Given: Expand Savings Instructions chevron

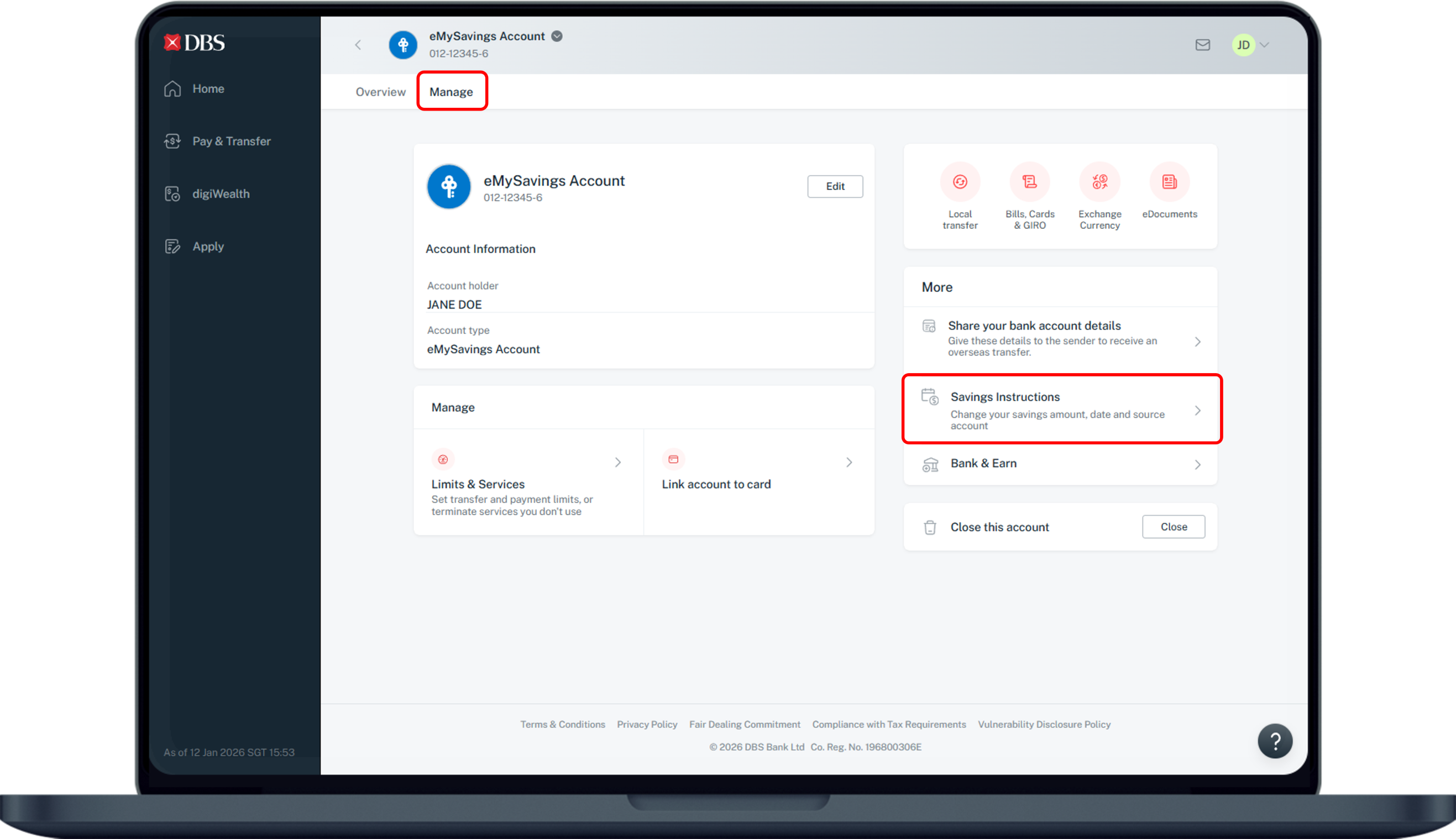Looking at the screenshot, I should 1198,410.
